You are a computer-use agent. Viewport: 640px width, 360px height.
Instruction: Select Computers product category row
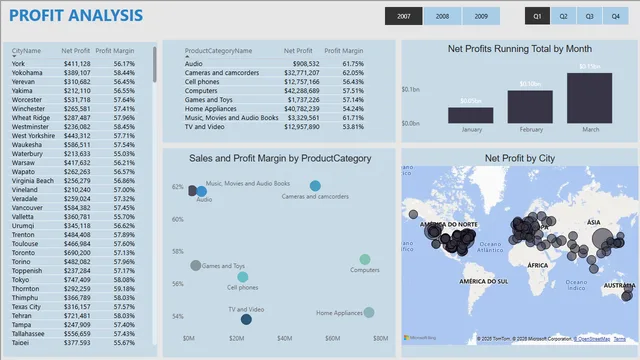pyautogui.click(x=274, y=91)
